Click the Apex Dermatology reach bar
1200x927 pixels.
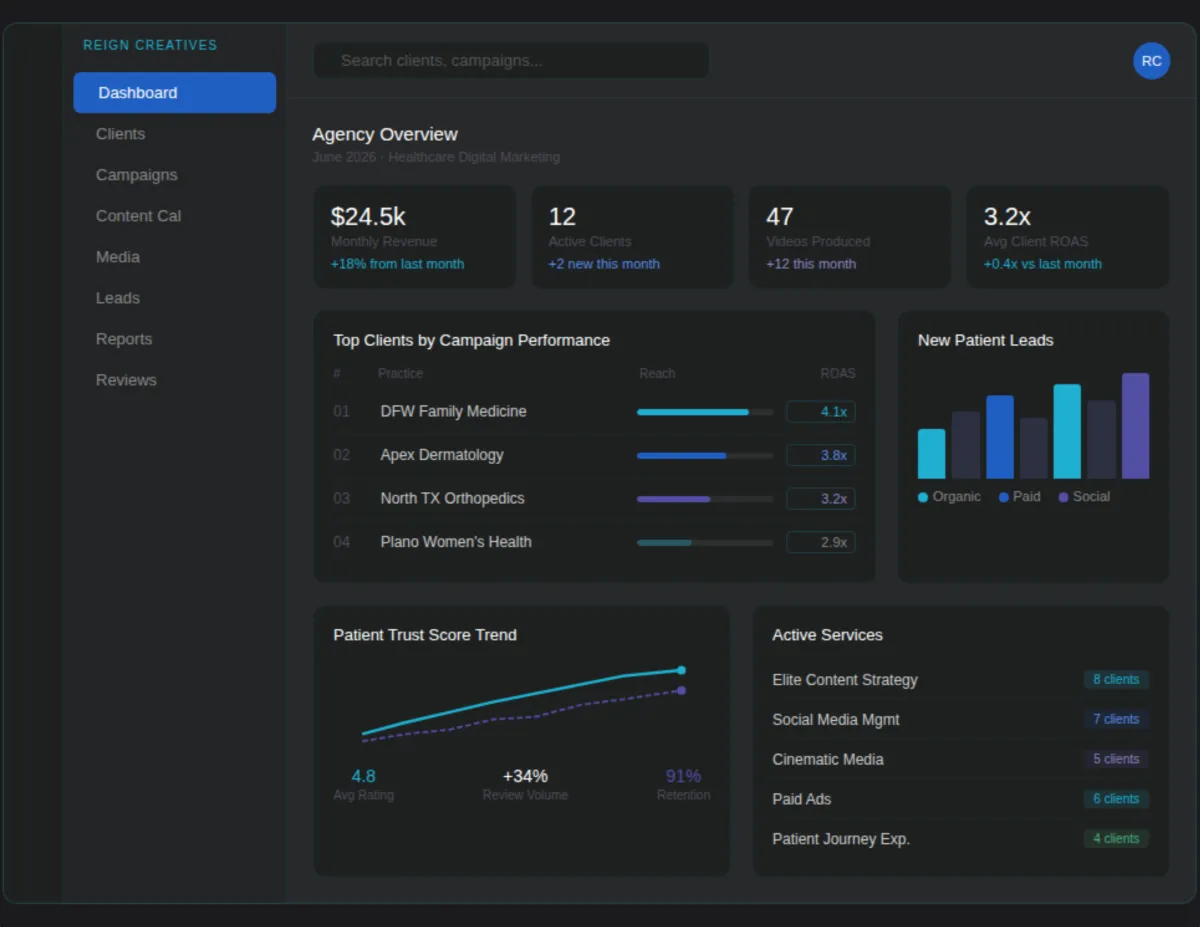705,456
